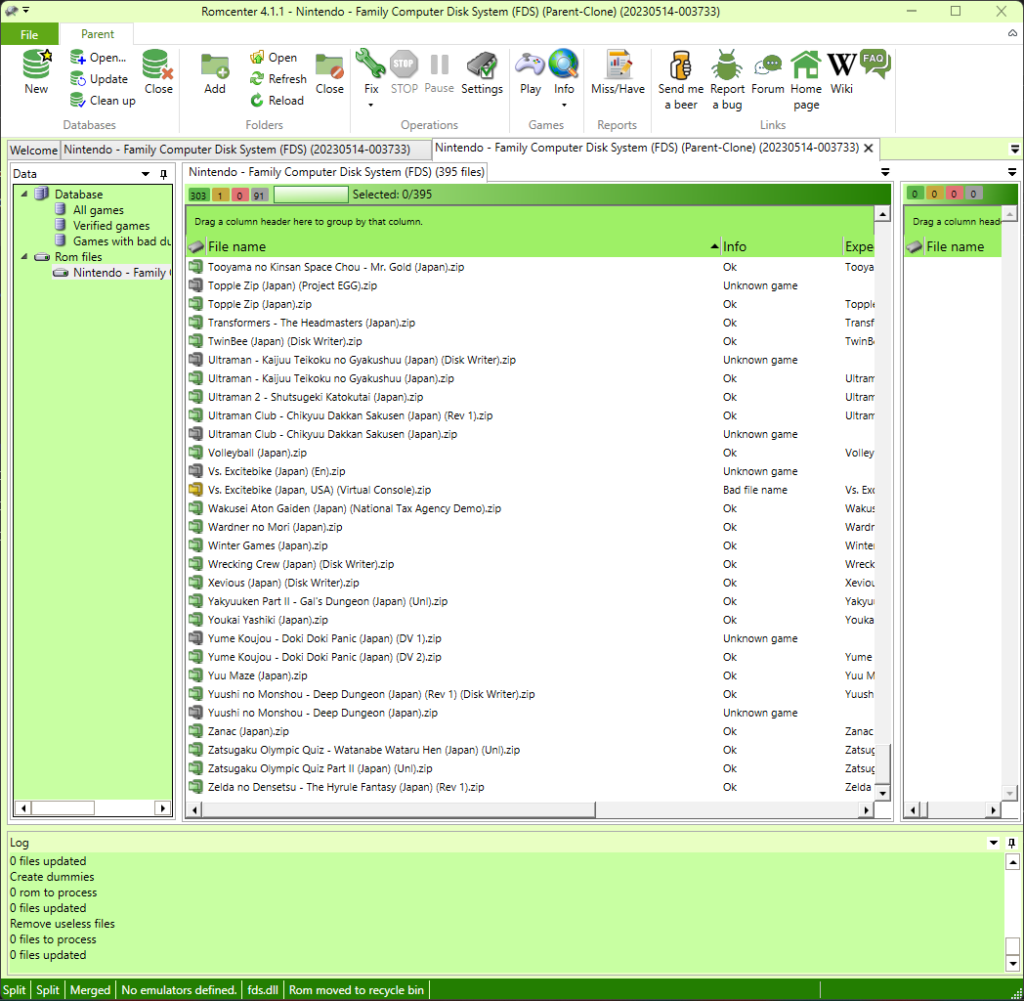Pause the current operation

(x=439, y=72)
